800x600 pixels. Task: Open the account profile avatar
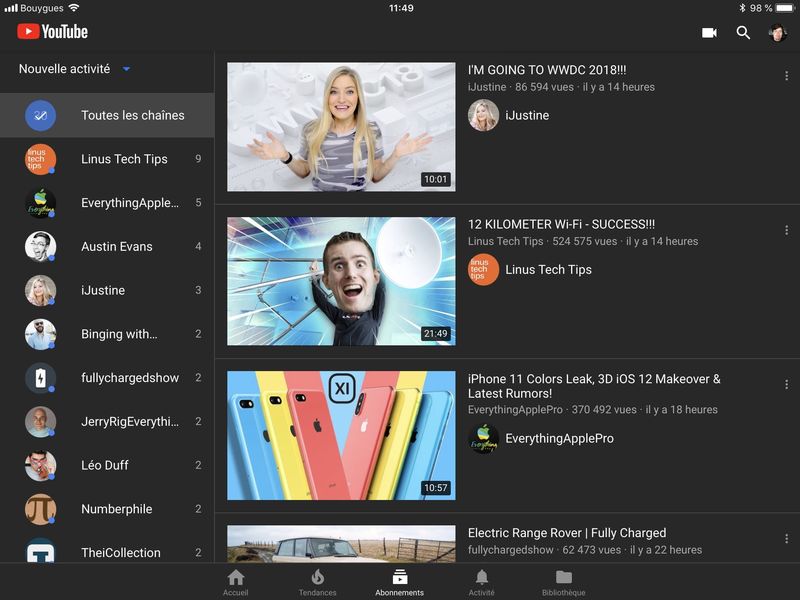778,33
